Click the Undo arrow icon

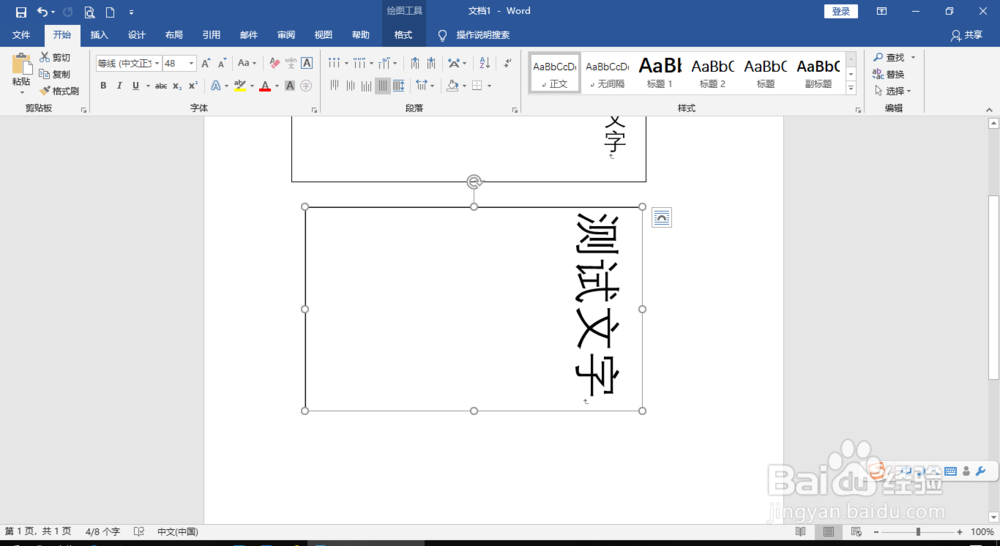click(42, 12)
